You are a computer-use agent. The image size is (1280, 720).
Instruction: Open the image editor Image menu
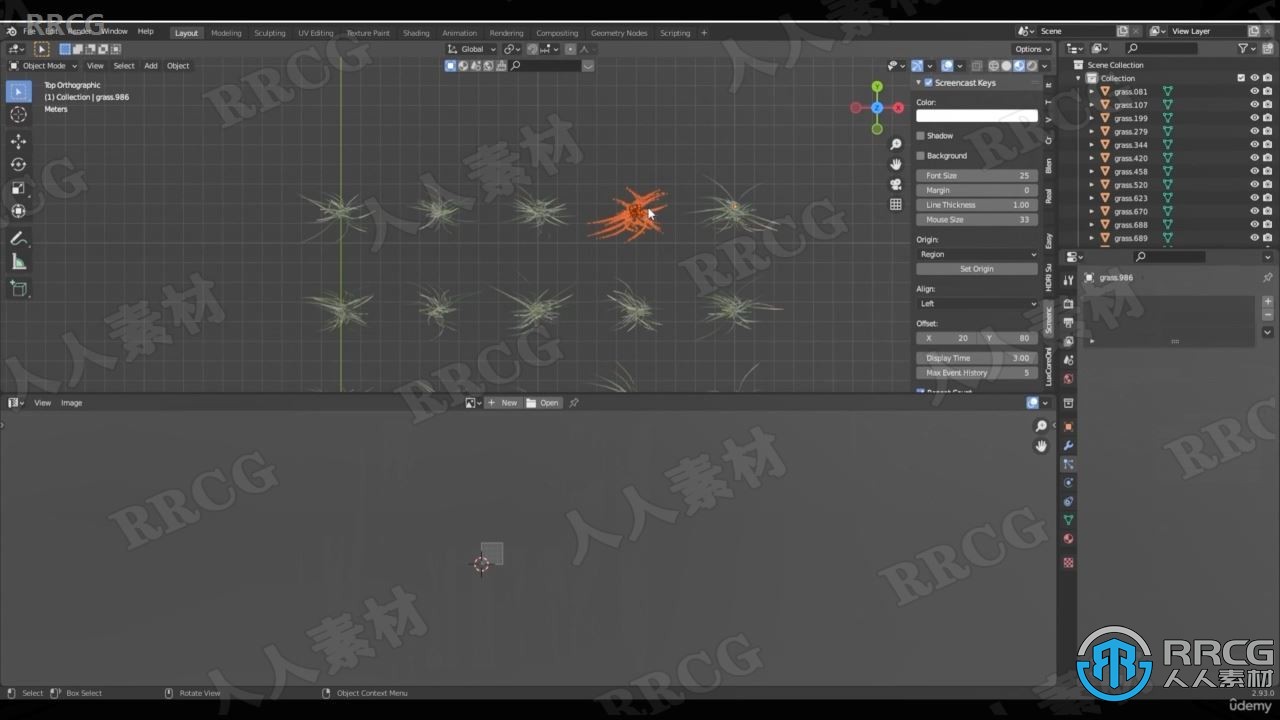pos(72,403)
